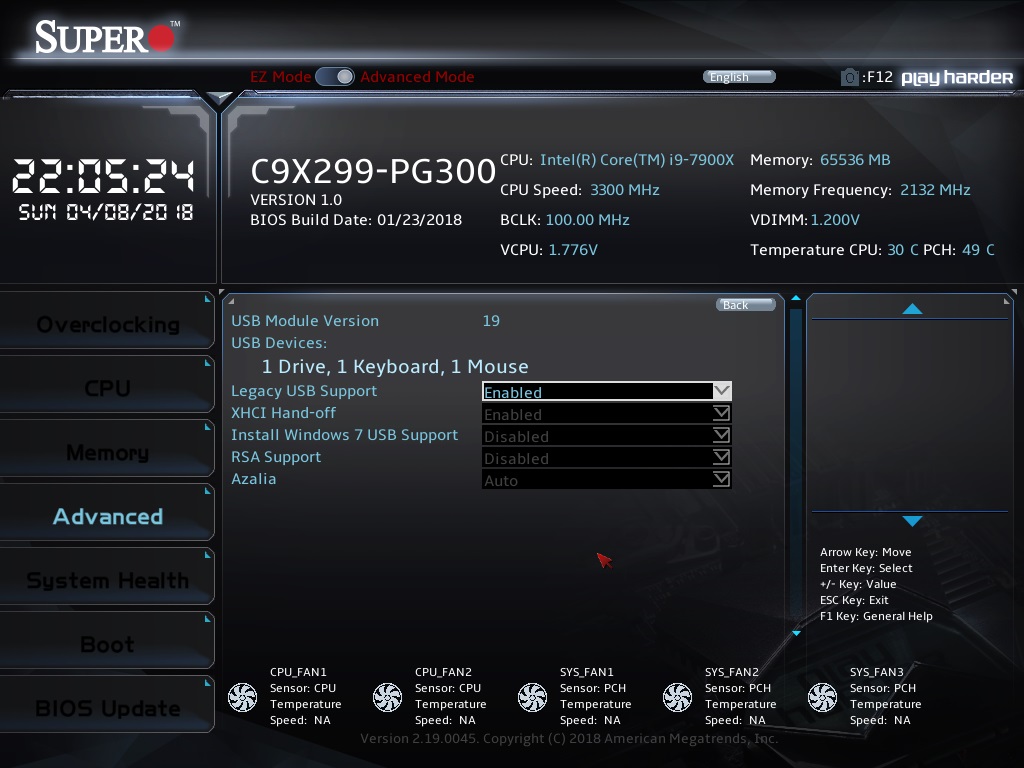
Task: Expand the XHCI Hand-off dropdown
Action: tap(607, 414)
